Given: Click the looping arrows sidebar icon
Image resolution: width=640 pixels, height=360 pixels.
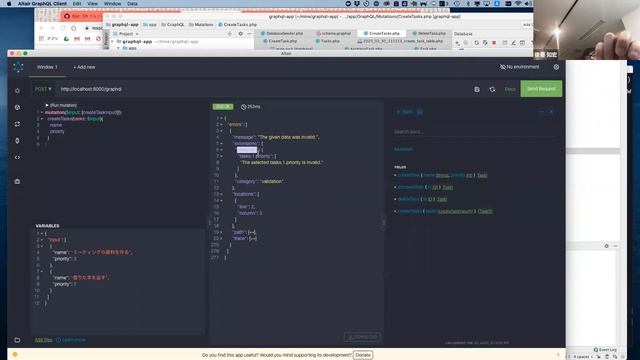Looking at the screenshot, I should (17, 124).
